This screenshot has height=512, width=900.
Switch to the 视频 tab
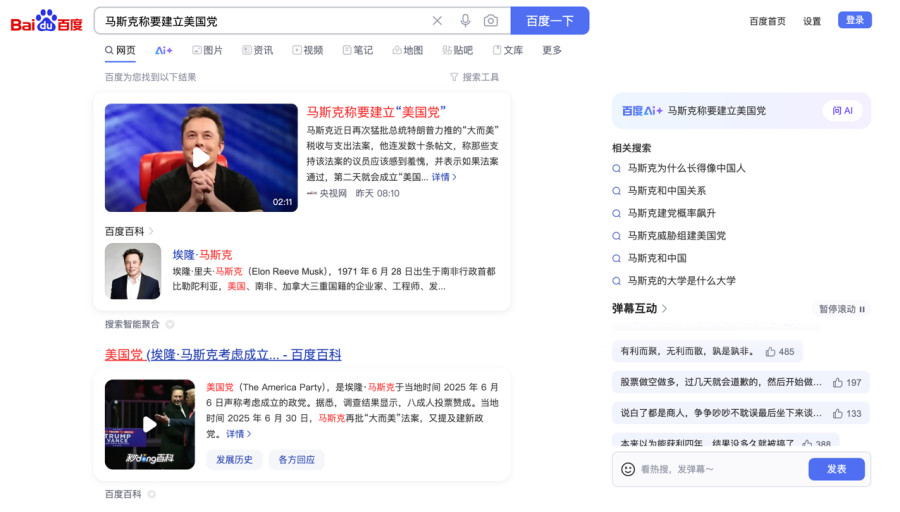click(x=308, y=51)
